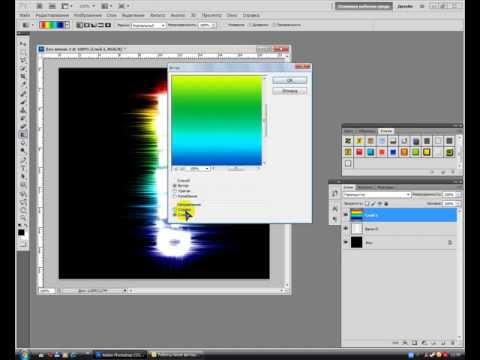
Task: Choose the radial gradient type icon
Action: (x=87, y=25)
